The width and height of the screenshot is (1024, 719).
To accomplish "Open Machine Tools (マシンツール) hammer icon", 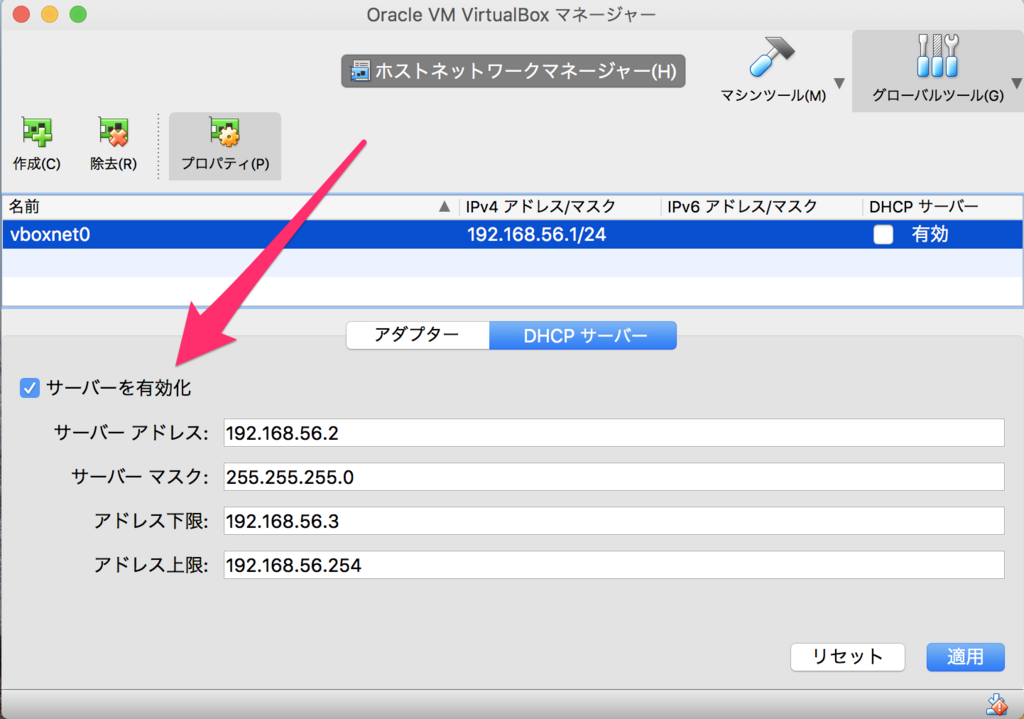I will (771, 56).
